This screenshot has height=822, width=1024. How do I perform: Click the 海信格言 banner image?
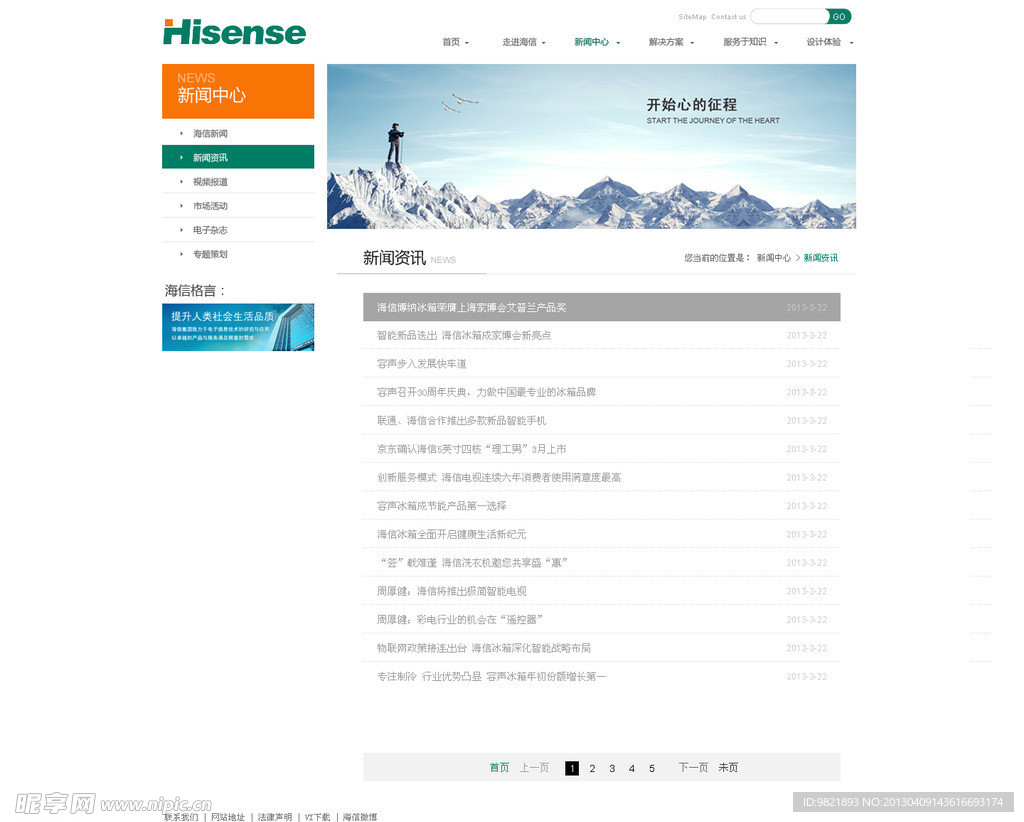[x=238, y=327]
